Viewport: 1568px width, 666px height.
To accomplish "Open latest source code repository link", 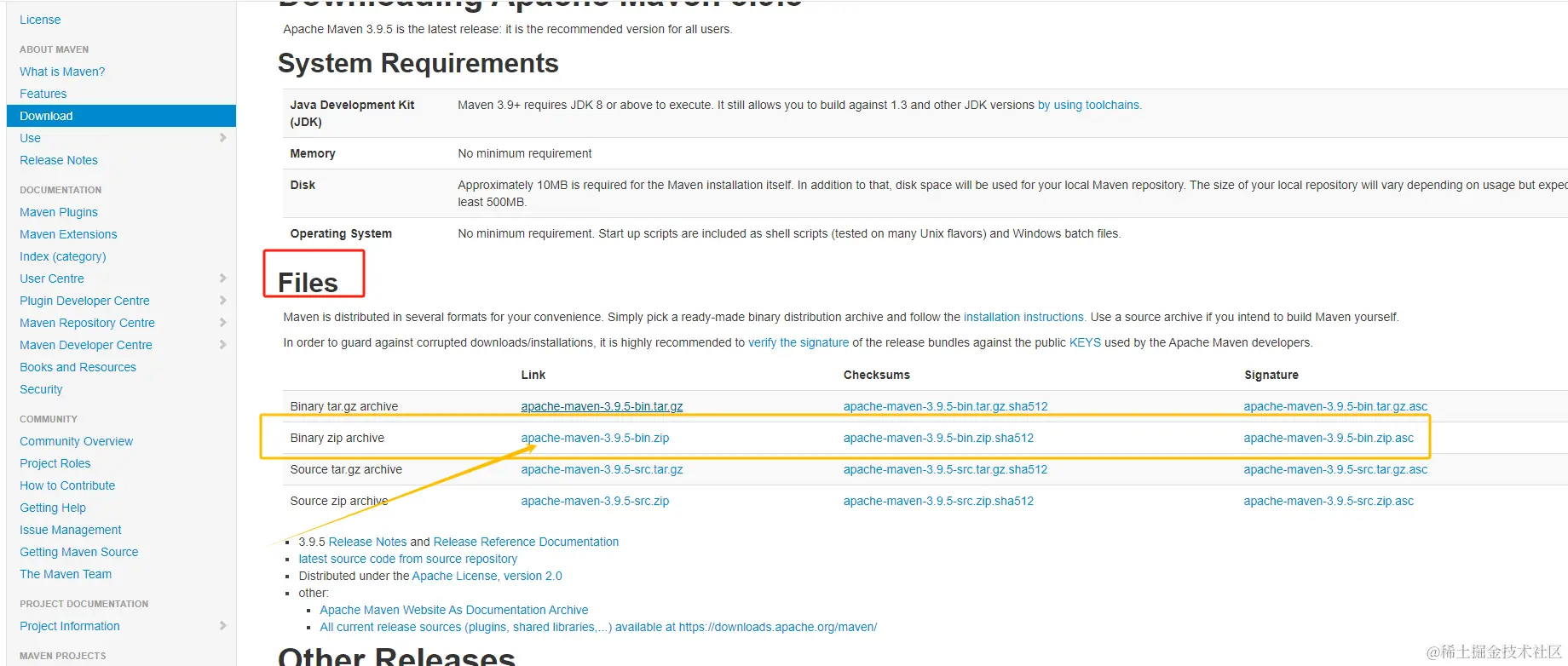I will [x=407, y=559].
